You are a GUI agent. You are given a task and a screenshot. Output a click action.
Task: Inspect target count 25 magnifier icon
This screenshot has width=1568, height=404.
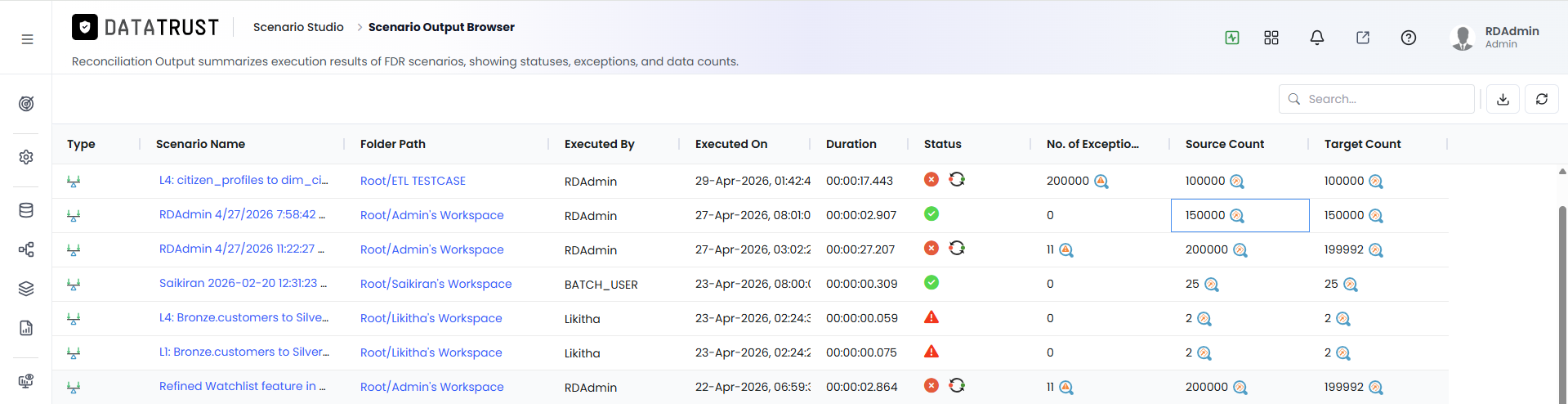click(x=1351, y=285)
